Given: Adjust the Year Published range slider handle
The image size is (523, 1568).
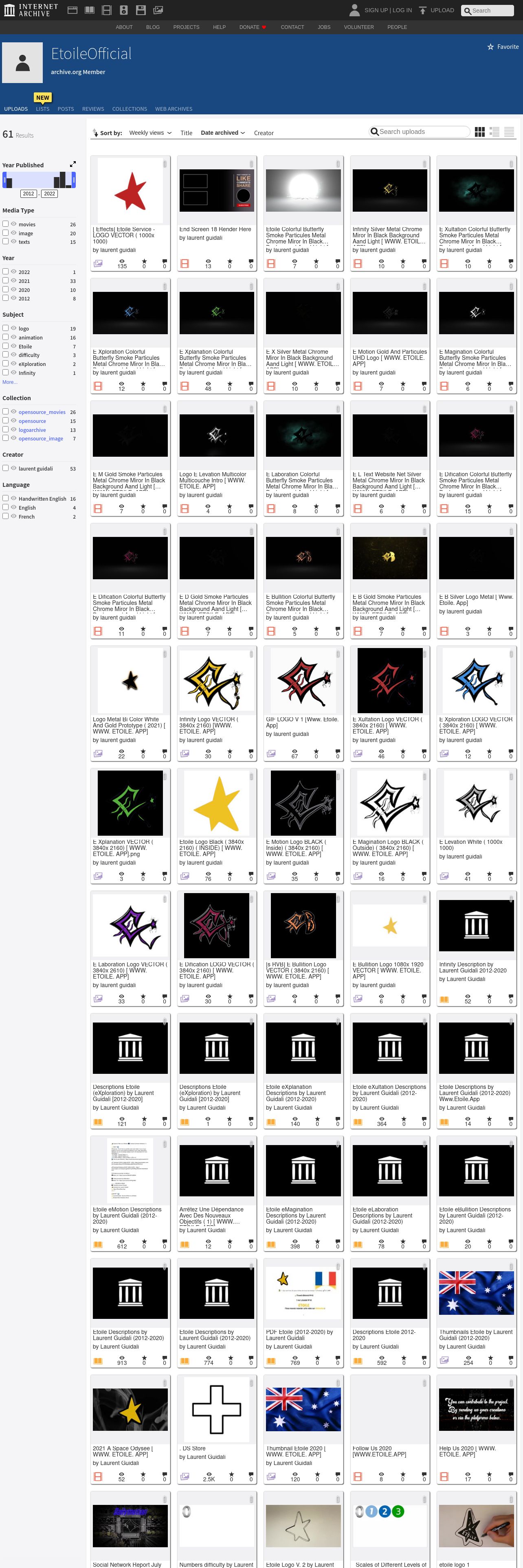Looking at the screenshot, I should tap(5, 180).
